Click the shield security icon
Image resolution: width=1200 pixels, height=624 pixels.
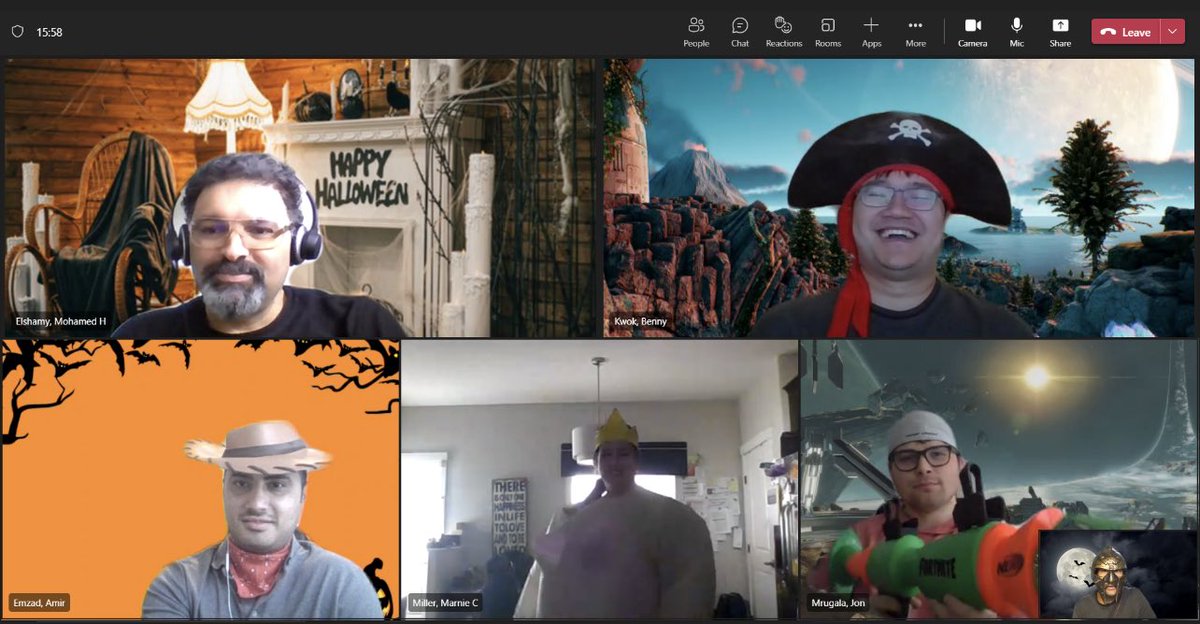(17, 32)
